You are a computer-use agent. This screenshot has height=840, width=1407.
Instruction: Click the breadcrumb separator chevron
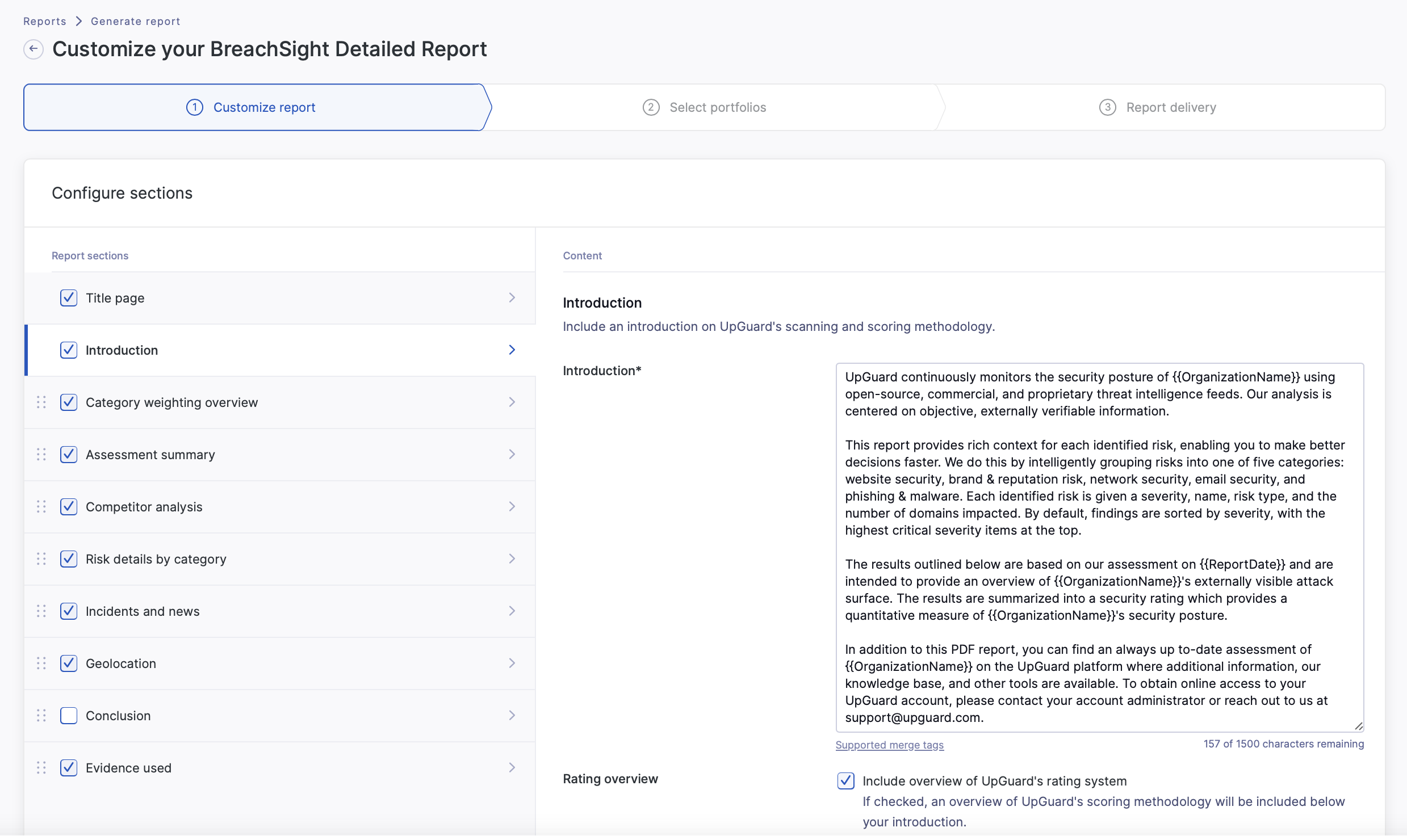pyautogui.click(x=79, y=21)
